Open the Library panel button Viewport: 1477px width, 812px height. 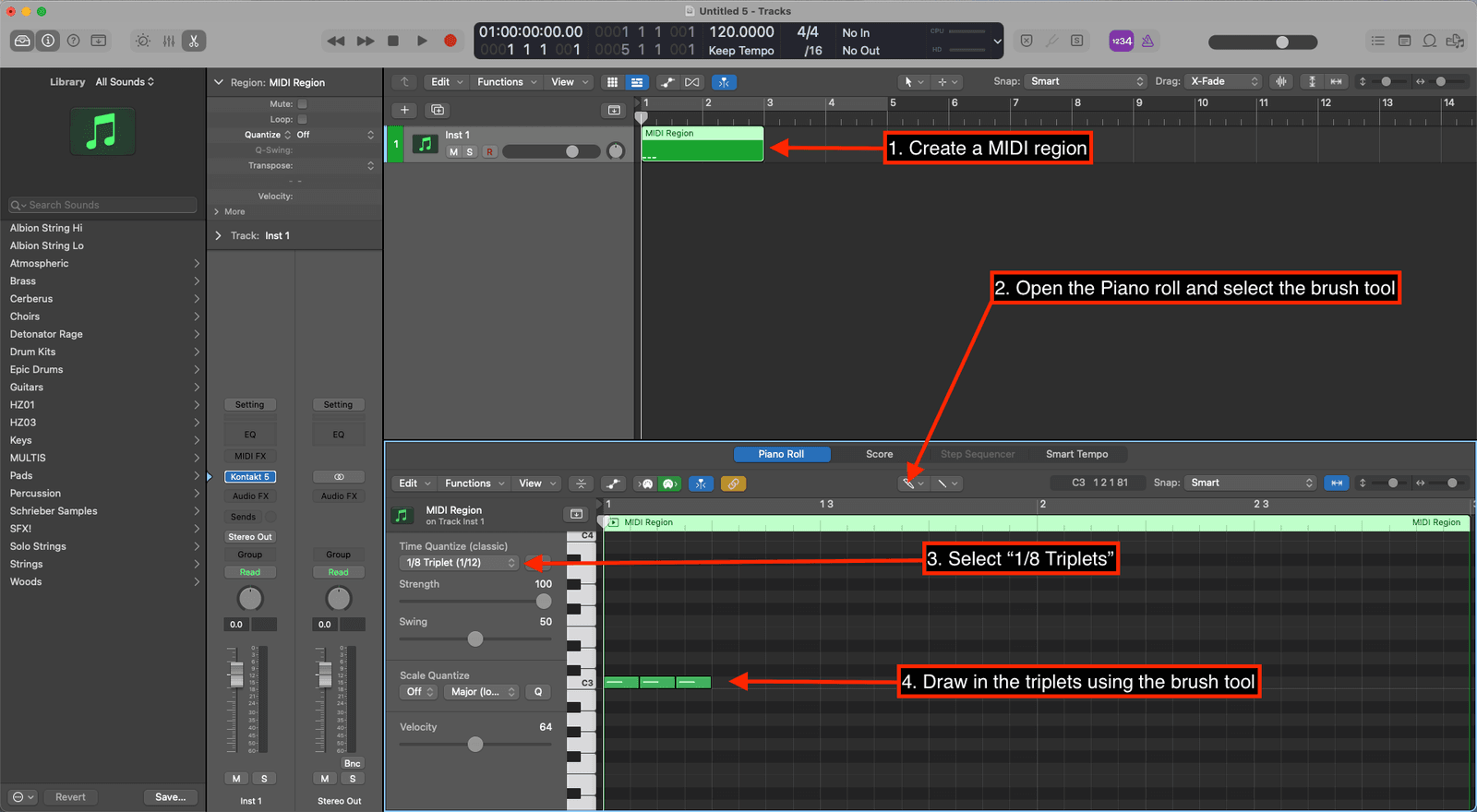pos(23,41)
